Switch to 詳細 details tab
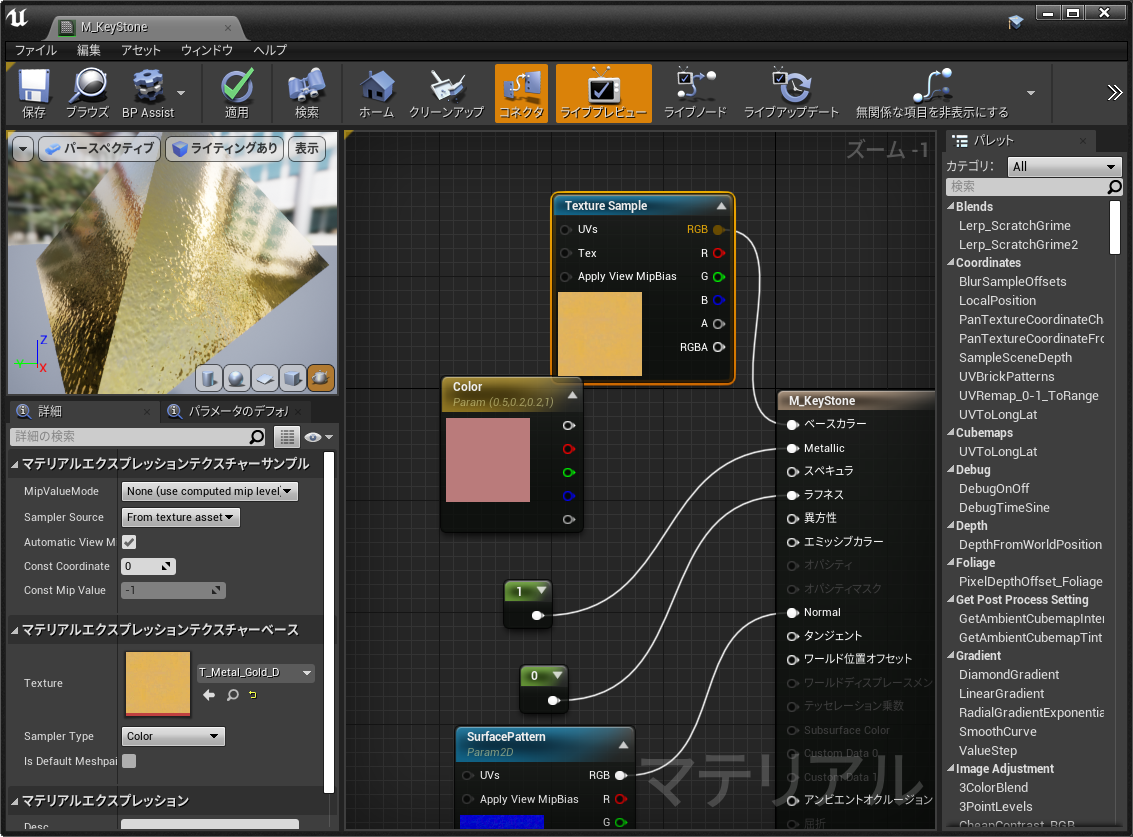 tap(84, 411)
